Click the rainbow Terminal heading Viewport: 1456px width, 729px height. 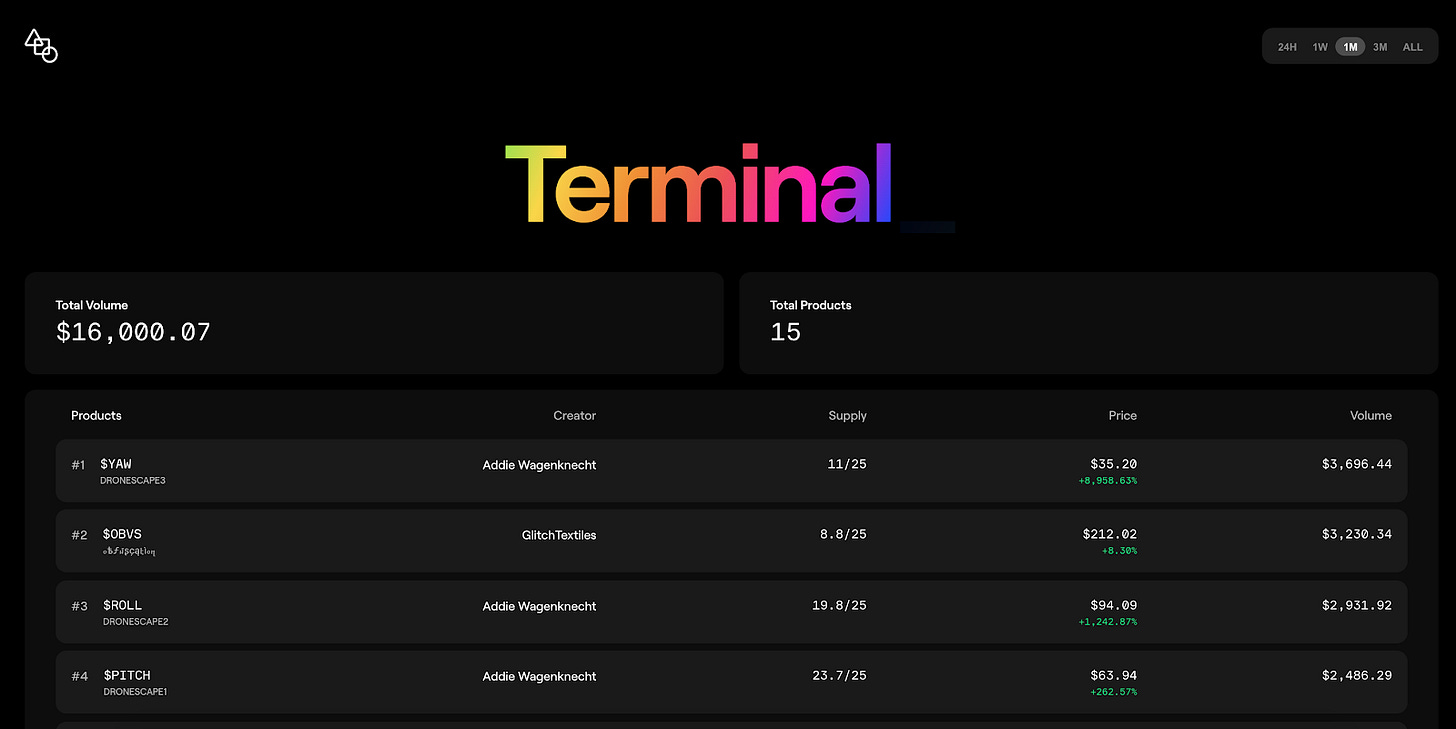pyautogui.click(x=698, y=184)
